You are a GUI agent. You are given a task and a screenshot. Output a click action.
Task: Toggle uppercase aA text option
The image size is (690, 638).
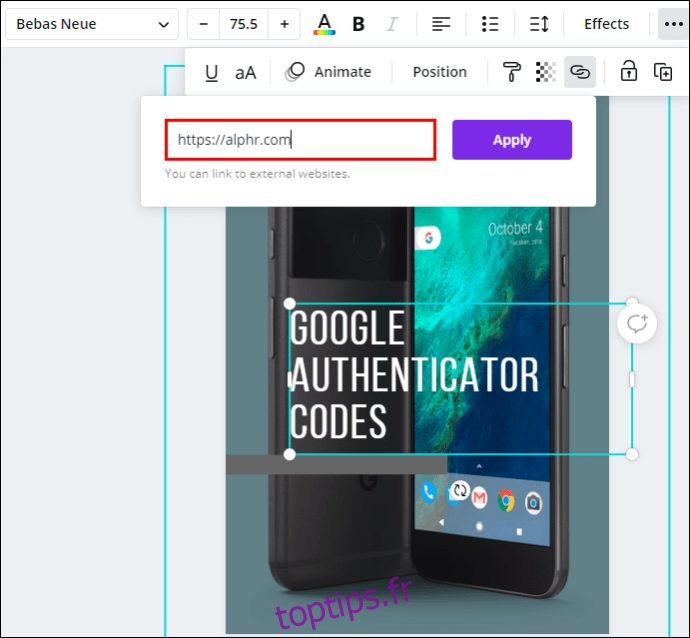coord(246,72)
